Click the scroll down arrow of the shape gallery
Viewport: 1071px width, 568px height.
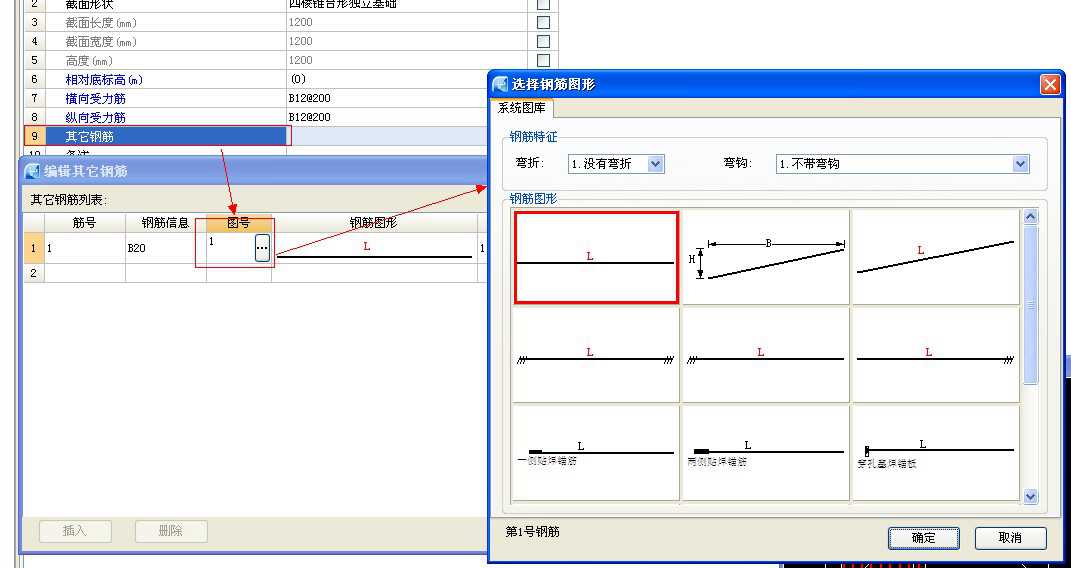pos(1030,496)
